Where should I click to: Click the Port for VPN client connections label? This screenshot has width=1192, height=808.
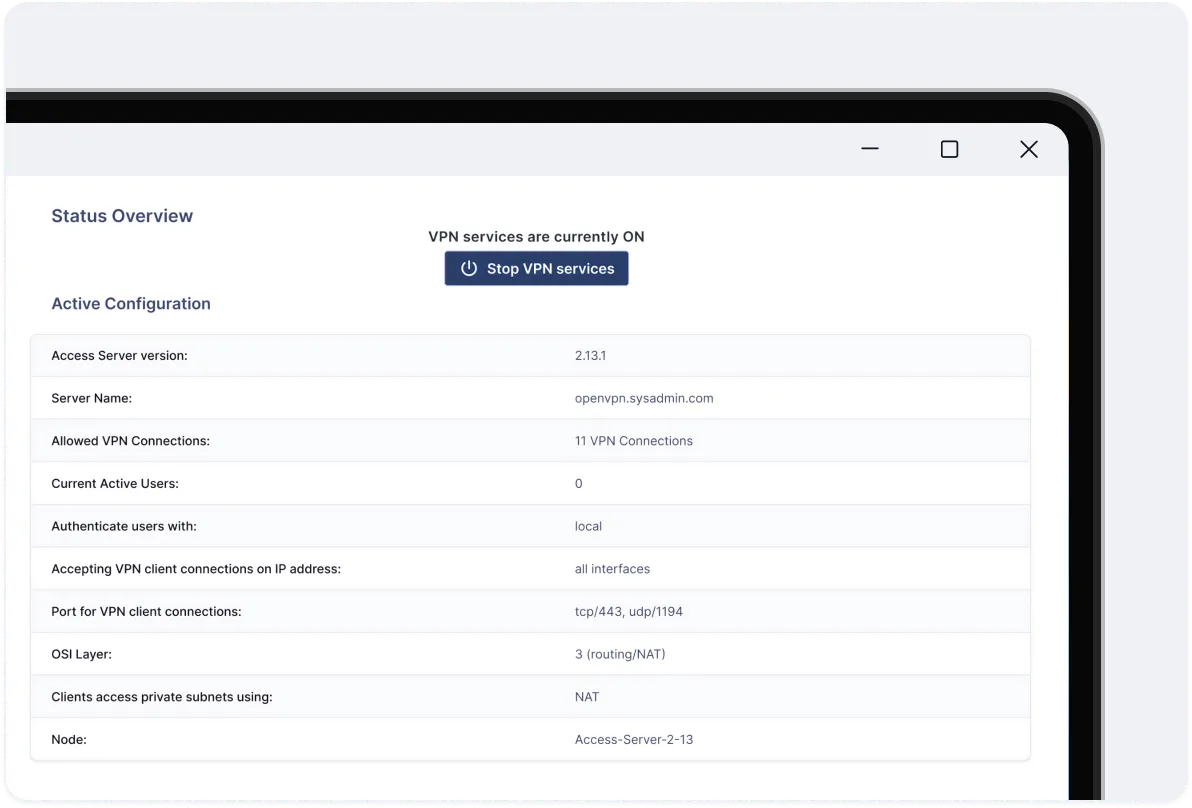coord(146,611)
